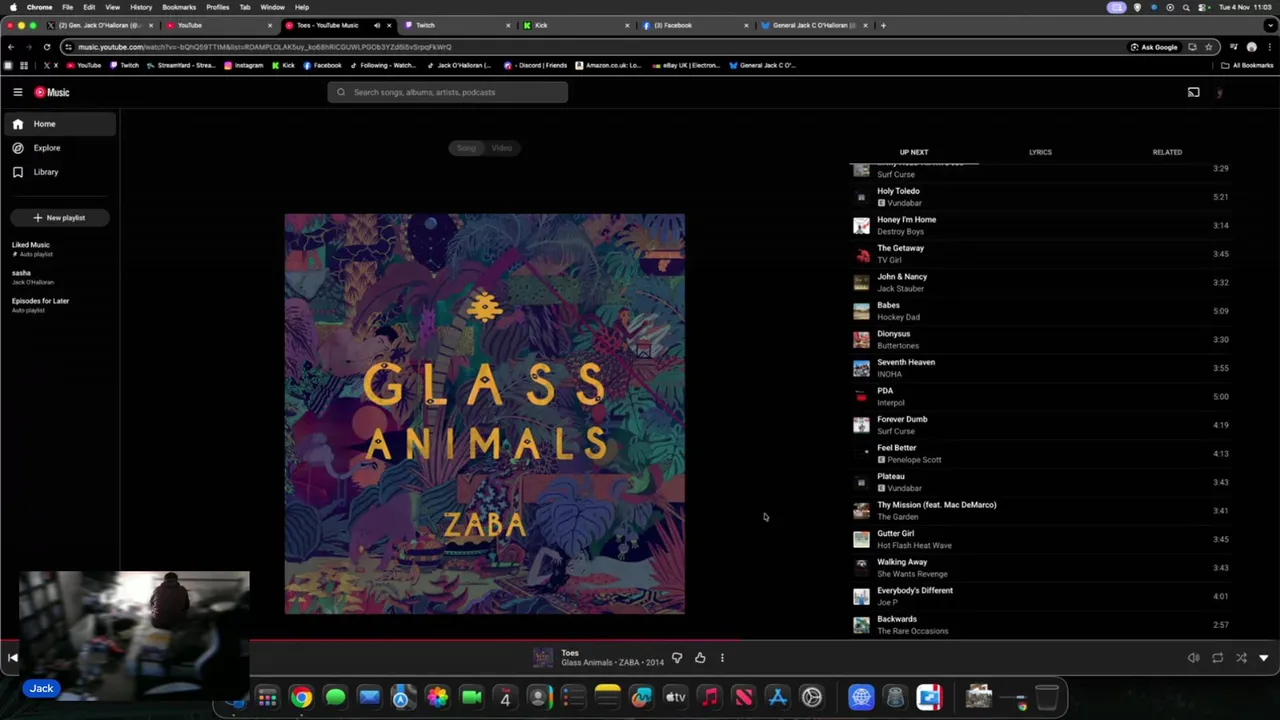Switch to the Kick browser tab

pyautogui.click(x=575, y=25)
